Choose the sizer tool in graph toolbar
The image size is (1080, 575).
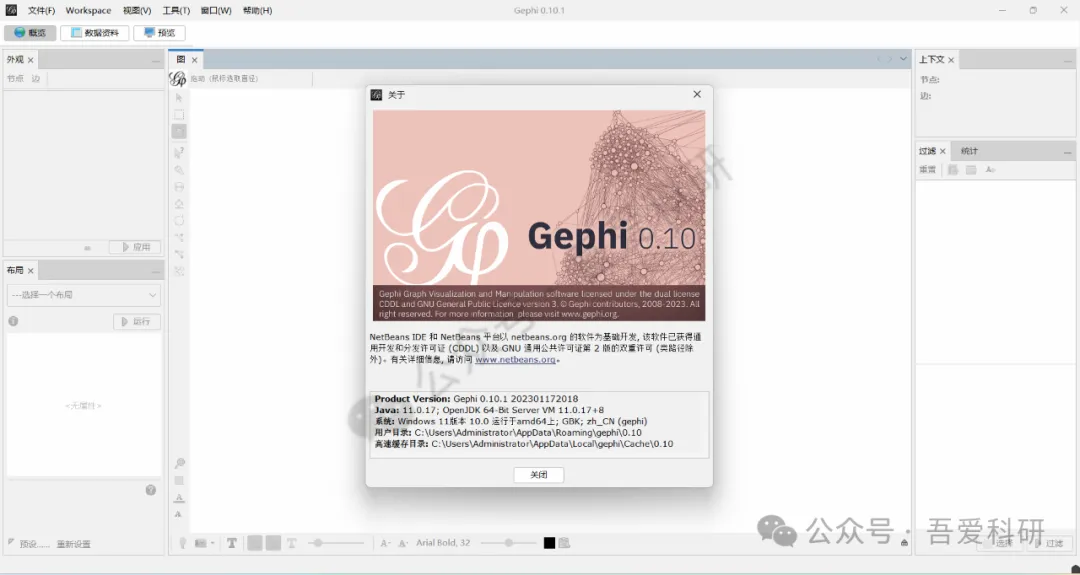click(179, 187)
